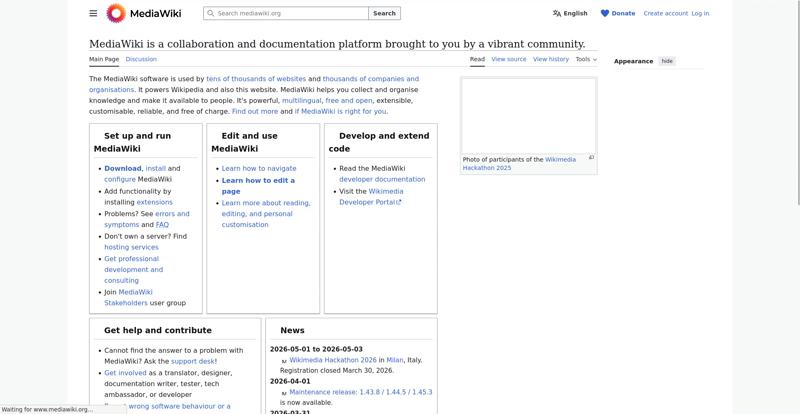Open the Wikimedia Hackathon 2025 photo thumbnail
The height and width of the screenshot is (414, 800).
[528, 115]
